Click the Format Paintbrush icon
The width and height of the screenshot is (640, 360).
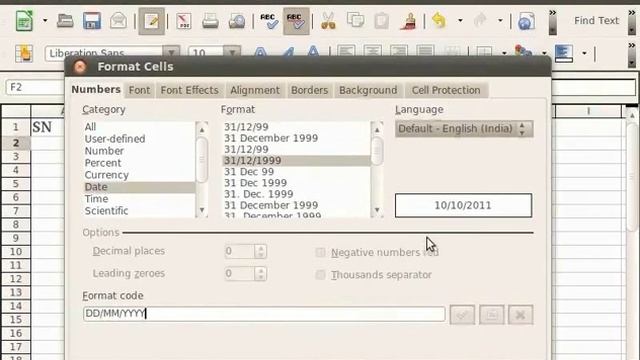pyautogui.click(x=408, y=20)
